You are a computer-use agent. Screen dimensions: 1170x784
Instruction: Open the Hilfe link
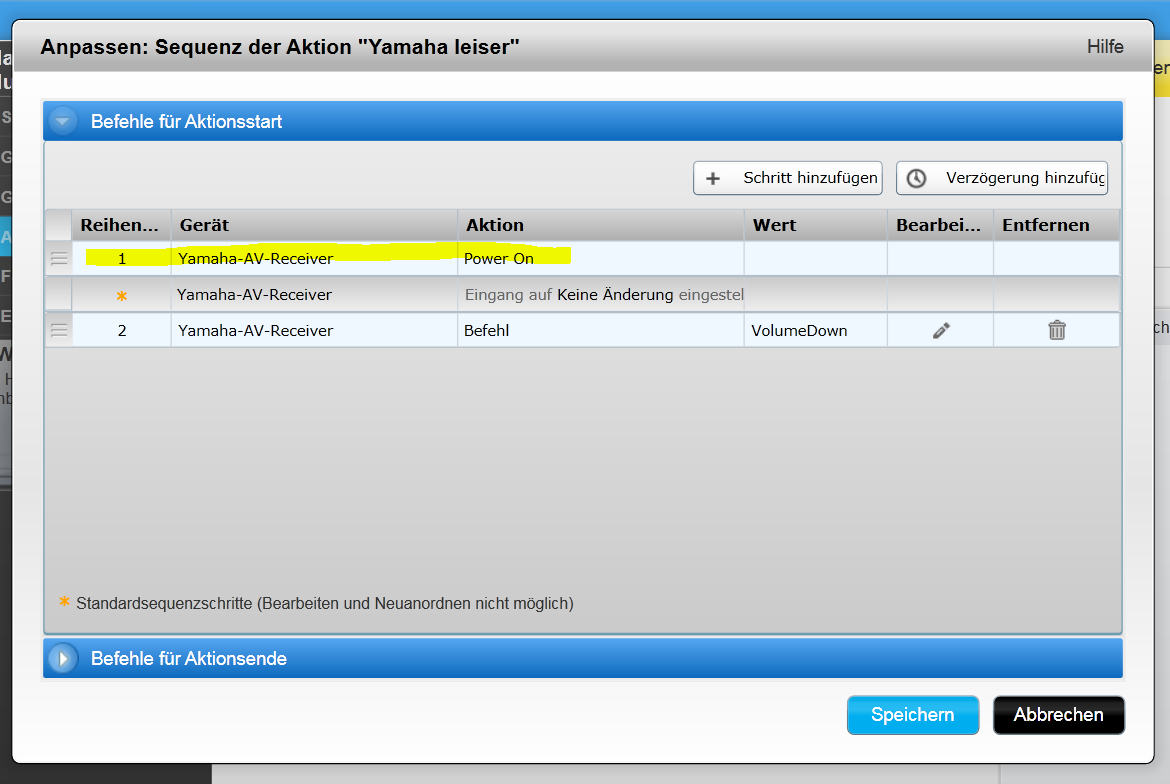[x=1104, y=47]
